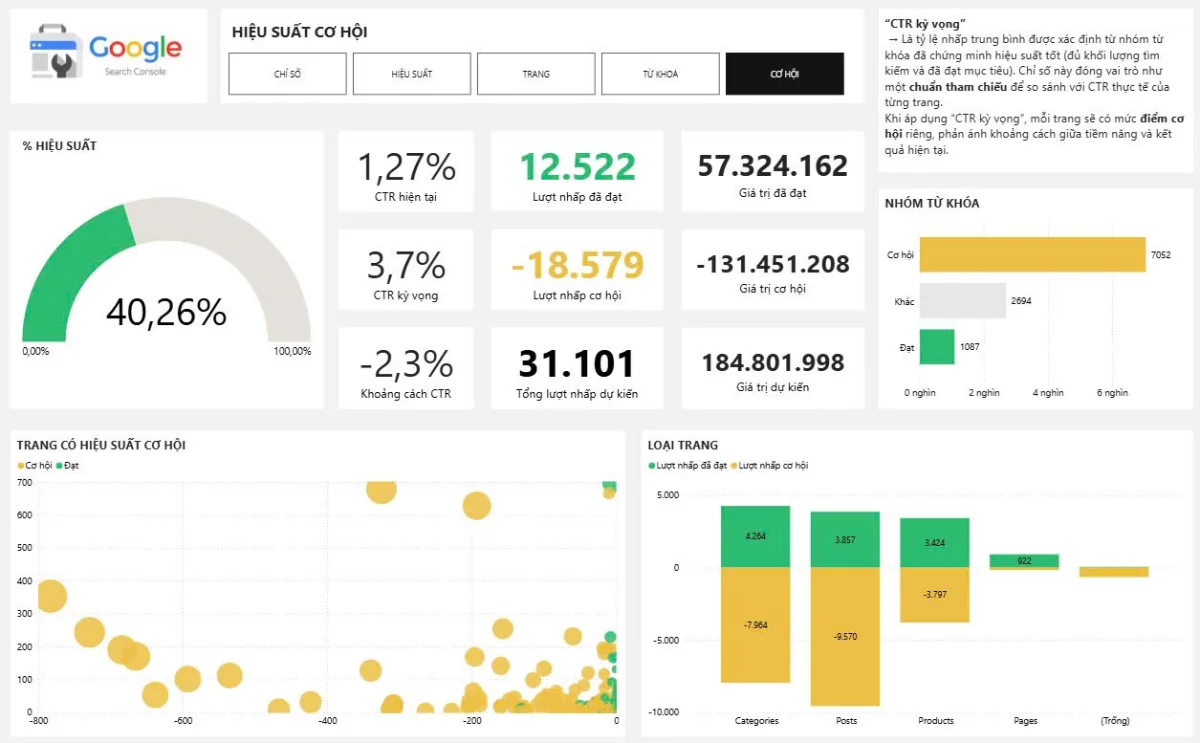This screenshot has height=743, width=1200.
Task: Click the Pages axis label
Action: point(1024,721)
